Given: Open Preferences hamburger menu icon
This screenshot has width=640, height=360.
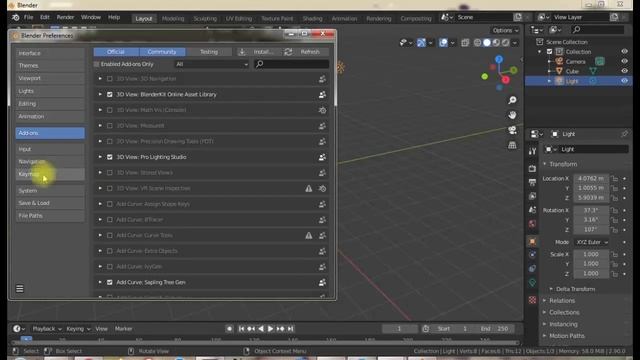Looking at the screenshot, I should pyautogui.click(x=20, y=289).
